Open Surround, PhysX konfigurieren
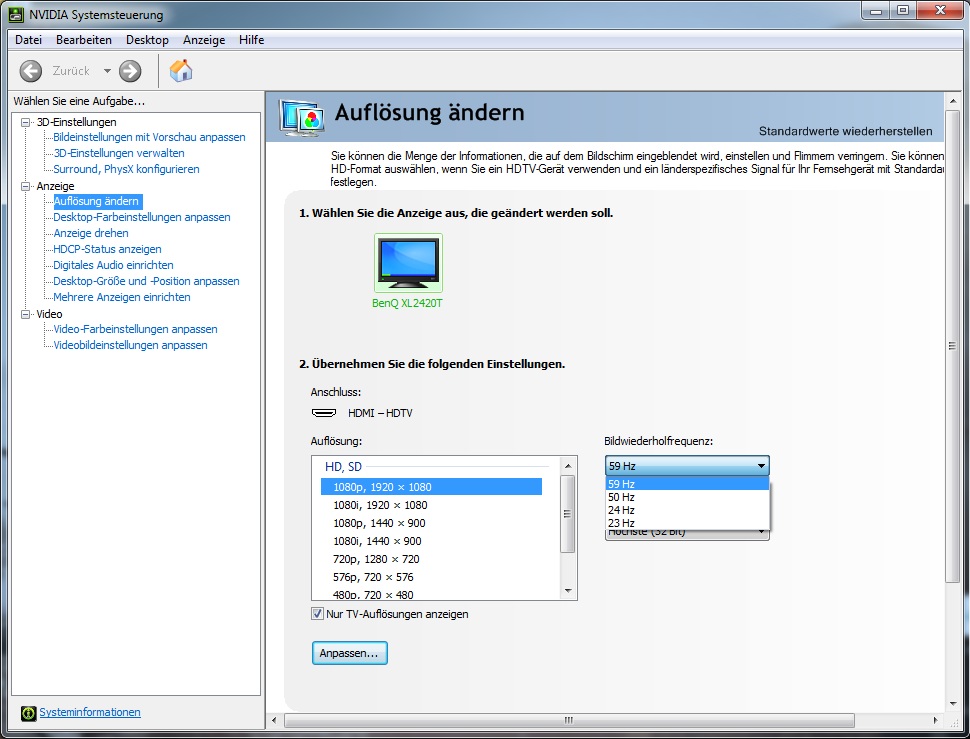Screen dimensions: 970x739 coord(126,169)
